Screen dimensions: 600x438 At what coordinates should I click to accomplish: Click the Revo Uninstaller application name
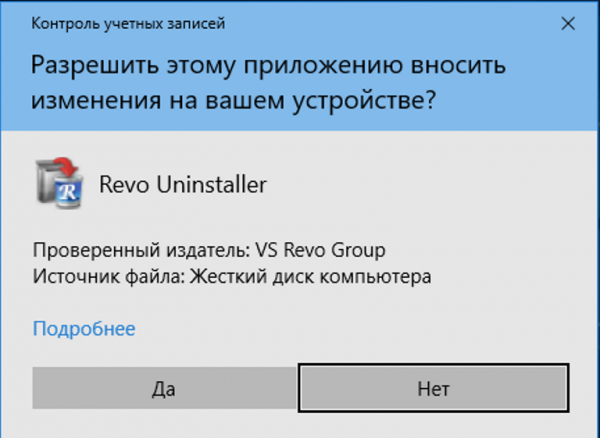point(183,185)
